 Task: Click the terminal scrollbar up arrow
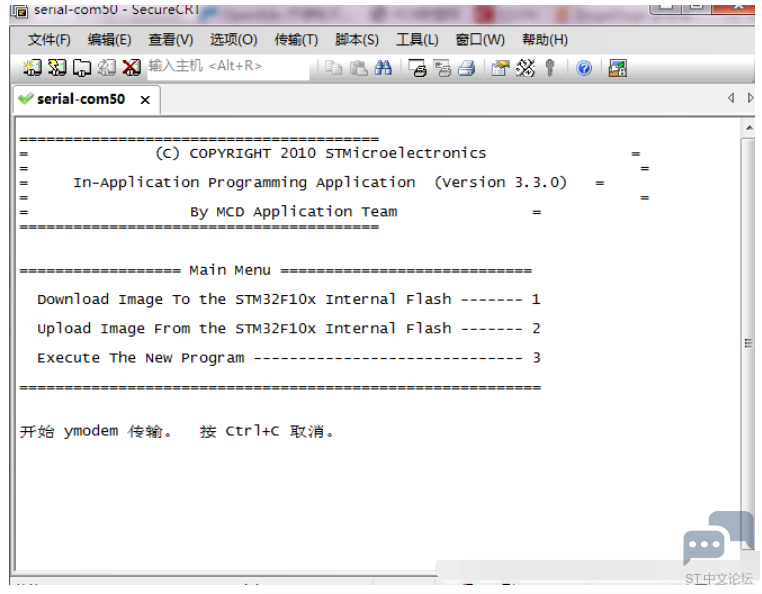click(748, 128)
